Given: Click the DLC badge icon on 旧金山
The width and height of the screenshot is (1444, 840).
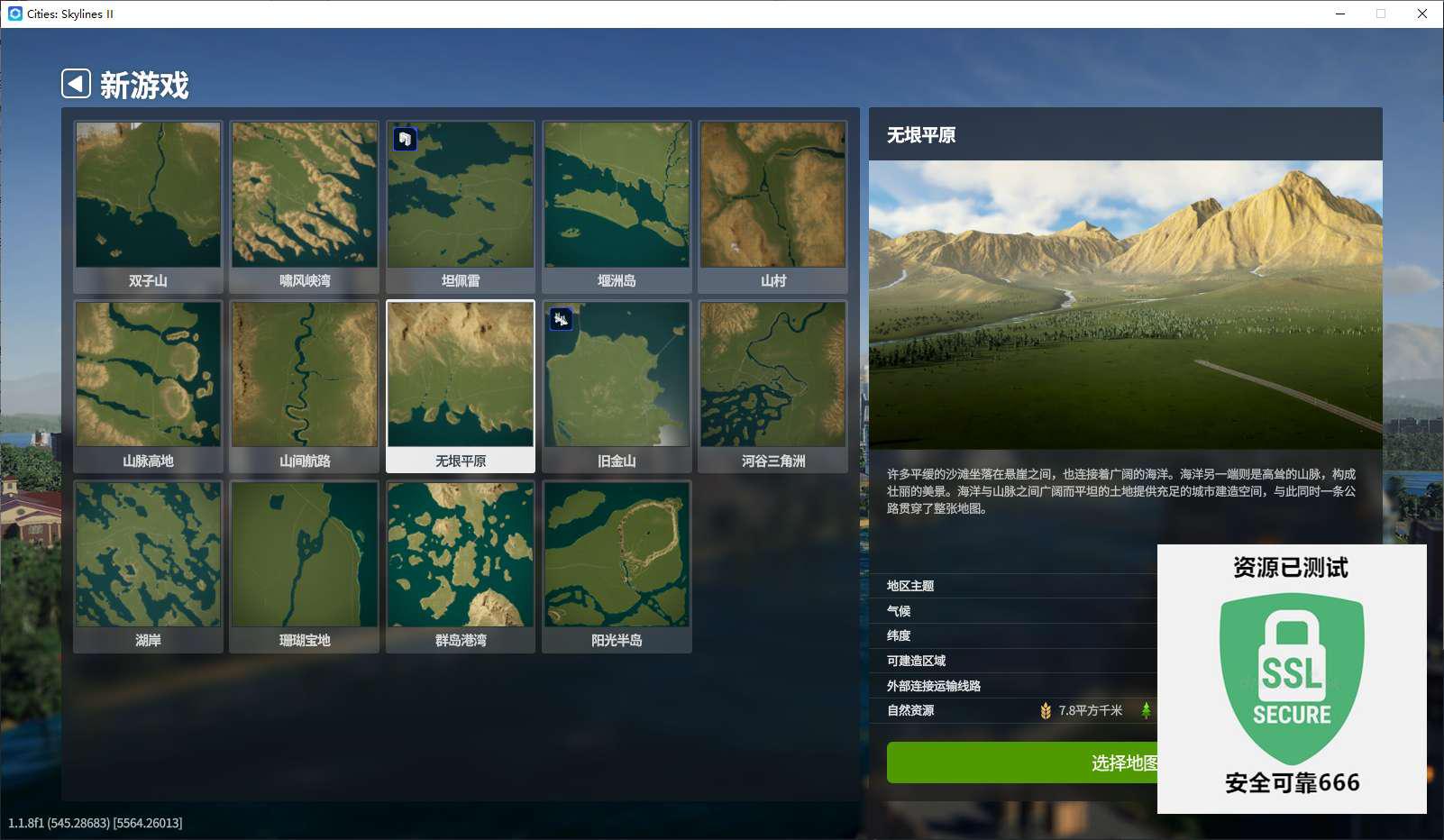Looking at the screenshot, I should pos(561,319).
